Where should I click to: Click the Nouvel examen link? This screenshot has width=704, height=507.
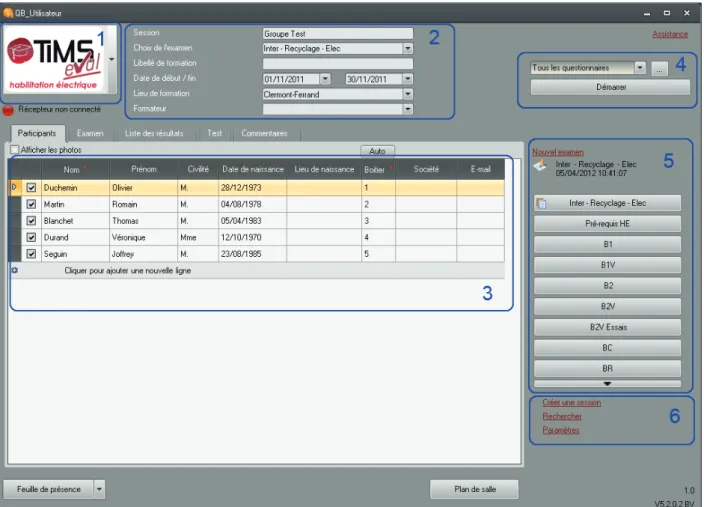[x=558, y=152]
